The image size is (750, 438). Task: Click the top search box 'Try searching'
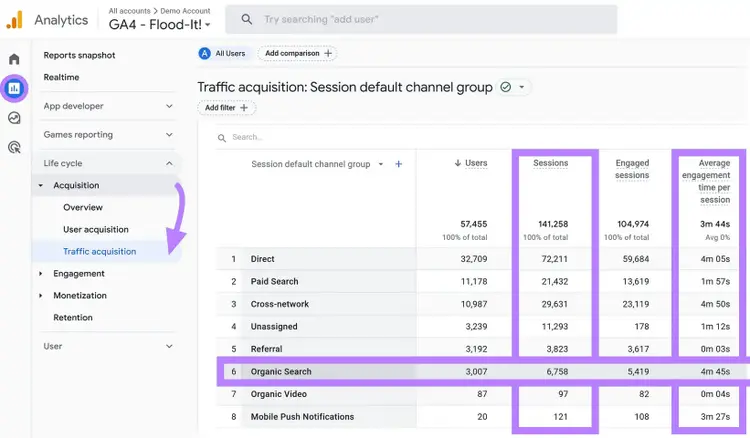tap(421, 19)
